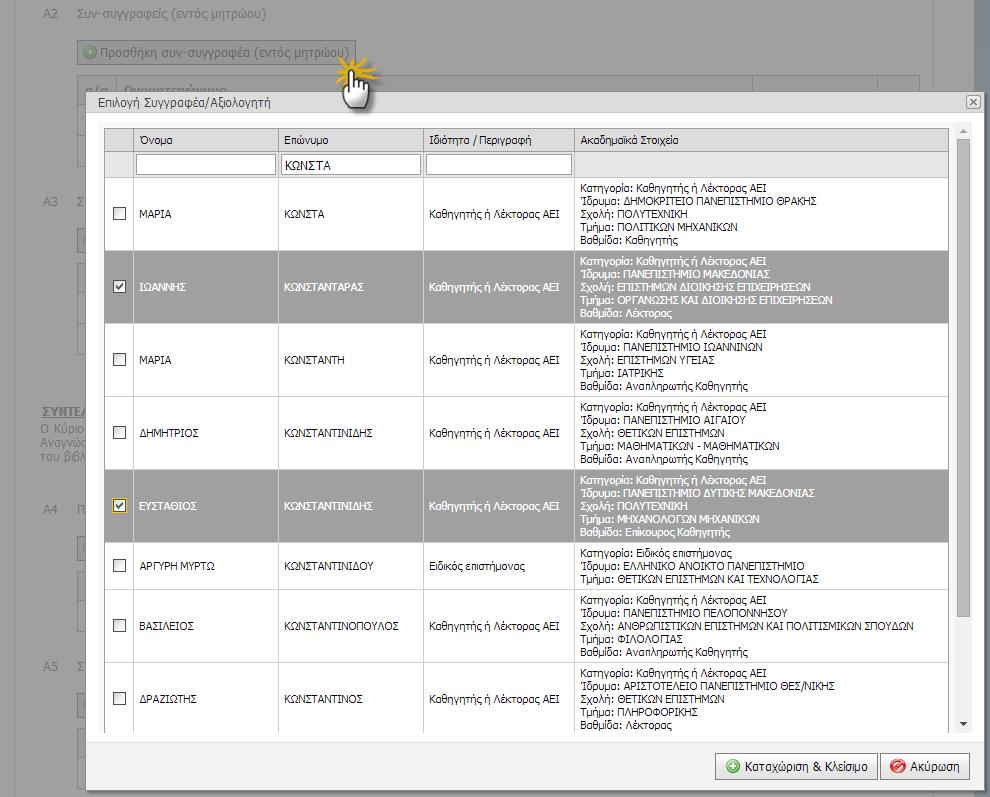Focus the Επώνυμο filter field containing ΚΩΝΣΤΑ
The width and height of the screenshot is (990, 797).
point(350,165)
